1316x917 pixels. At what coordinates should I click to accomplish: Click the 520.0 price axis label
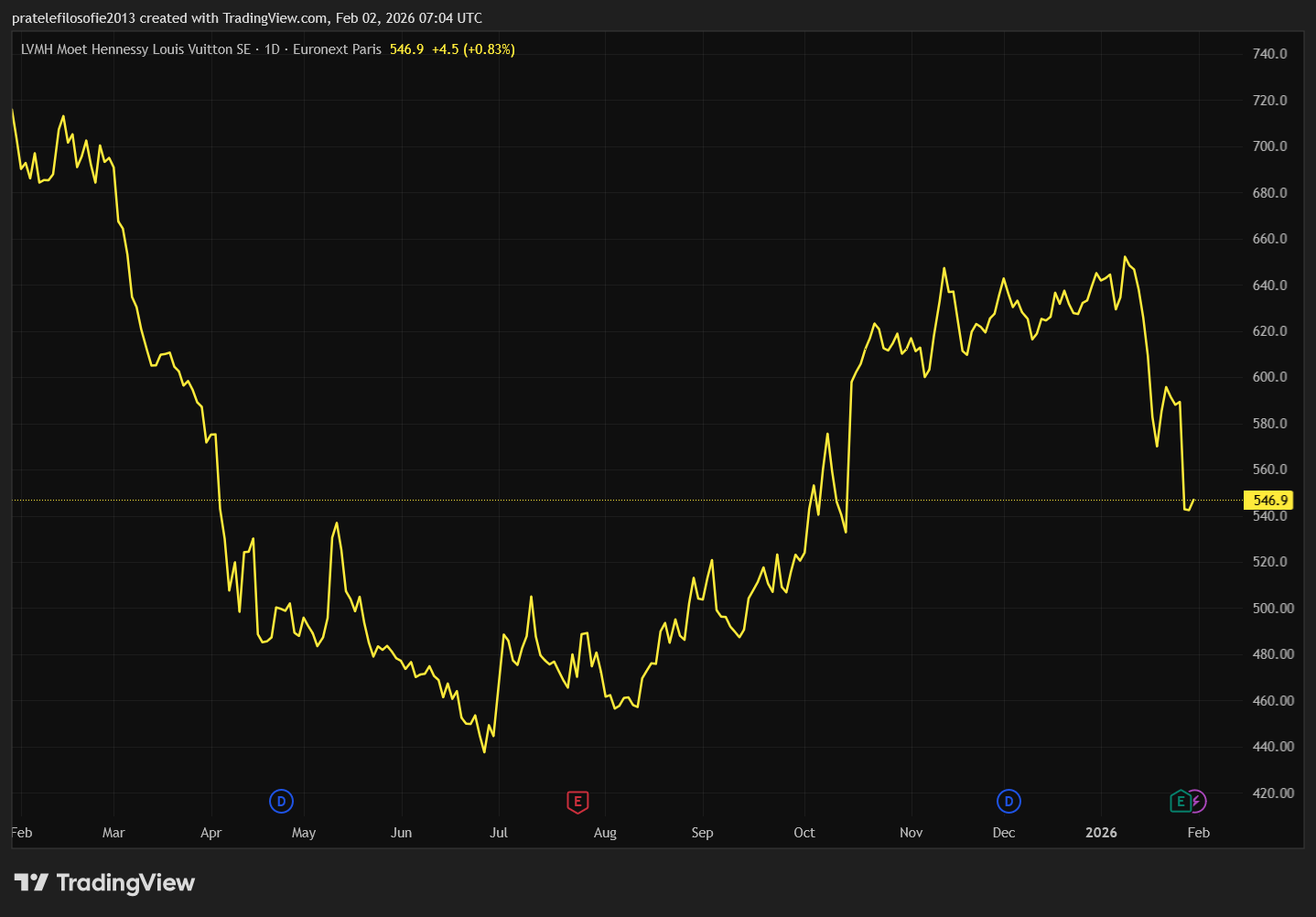tap(1269, 562)
